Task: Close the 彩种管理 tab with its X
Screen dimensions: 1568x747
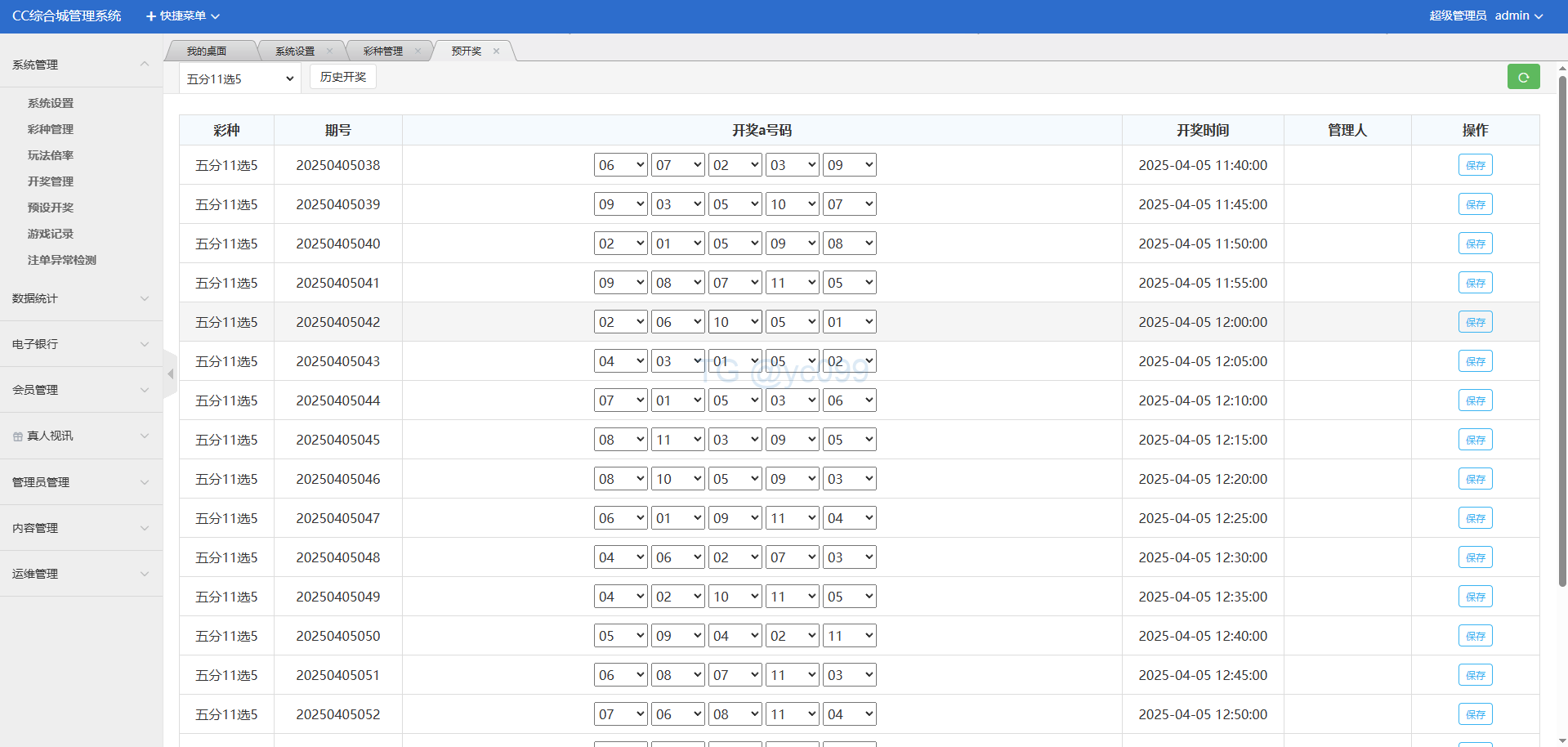Action: 418,51
